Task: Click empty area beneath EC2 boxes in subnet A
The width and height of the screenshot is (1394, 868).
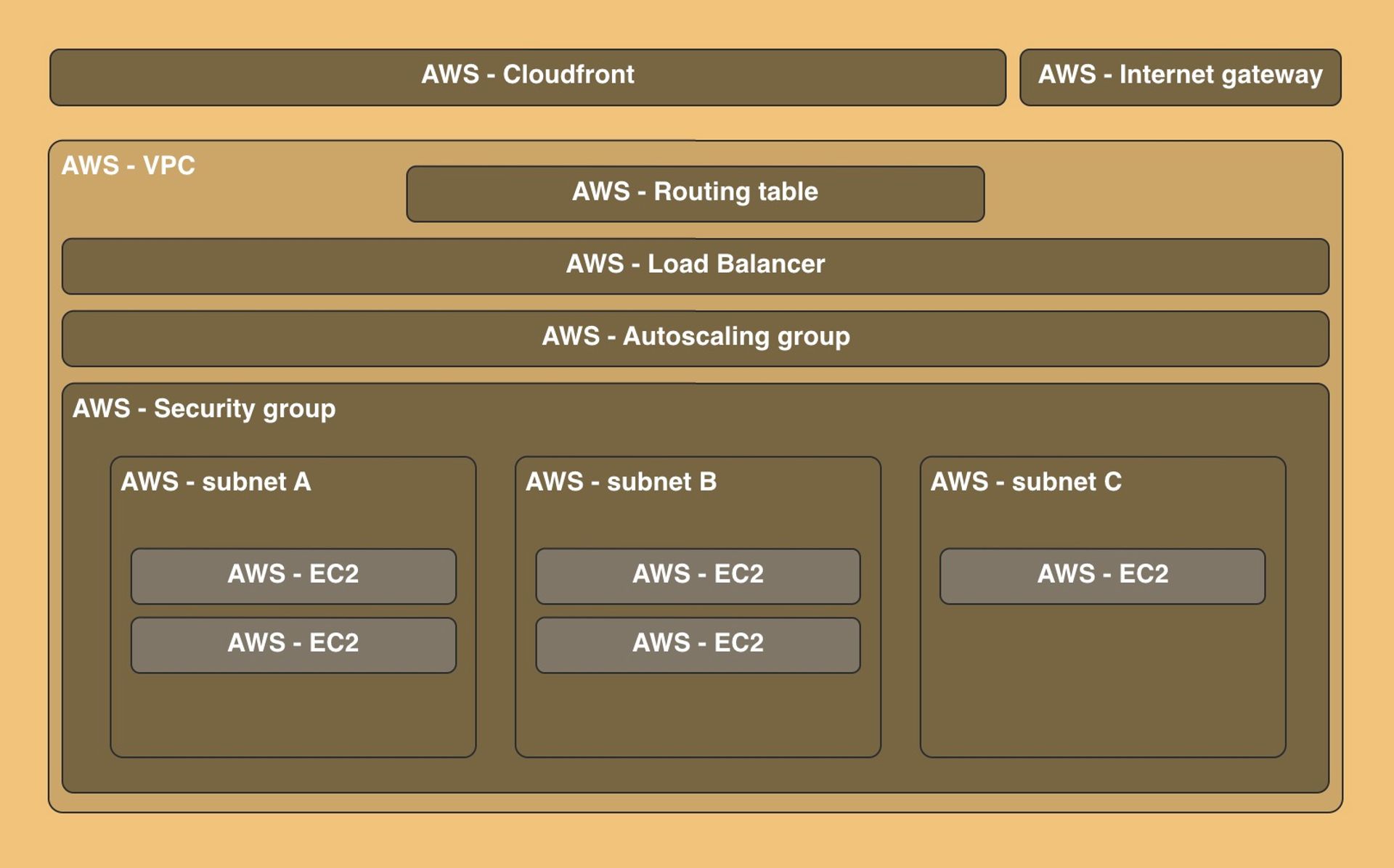Action: point(293,715)
